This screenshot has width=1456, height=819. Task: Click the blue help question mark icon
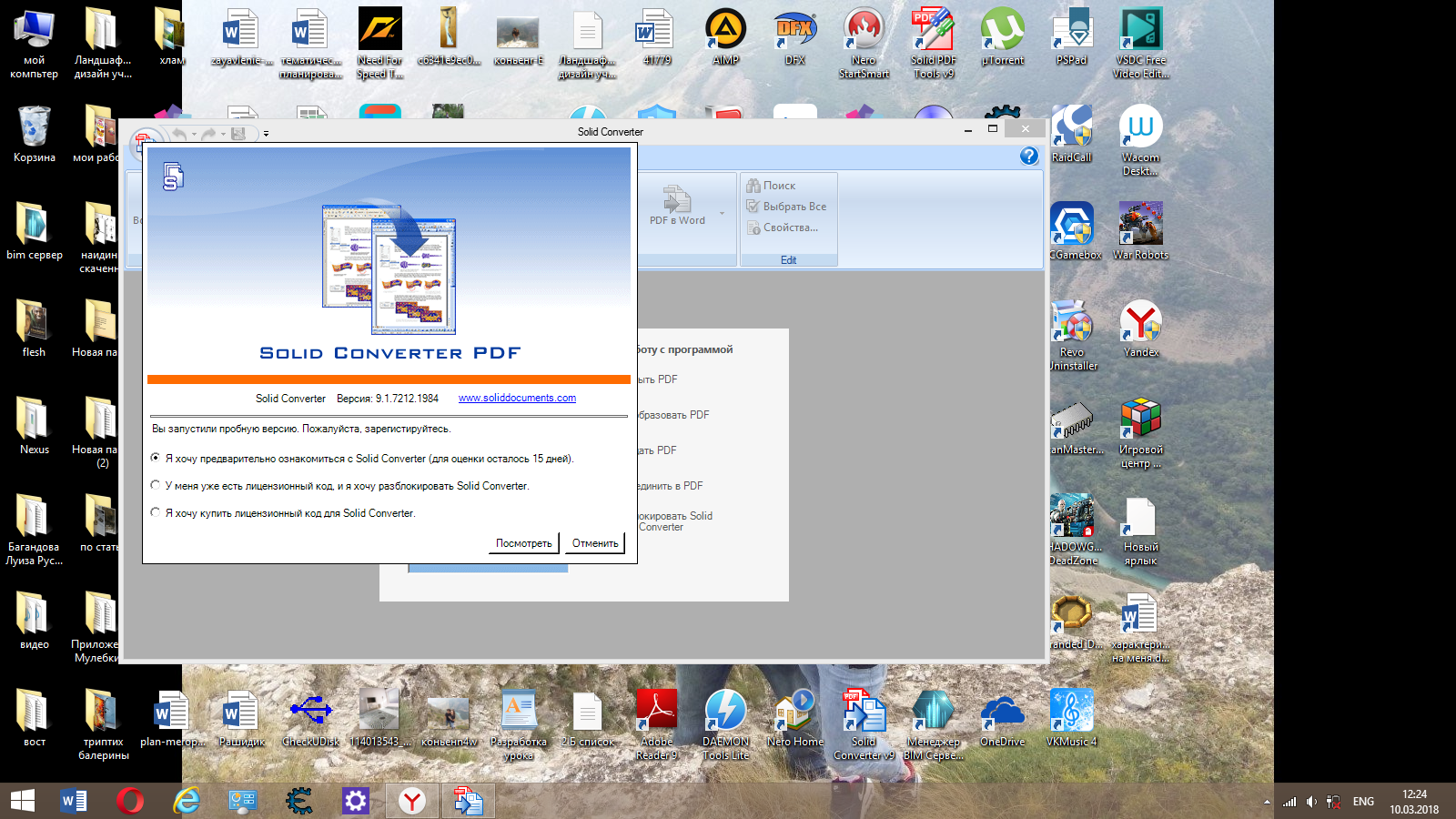pos(1029,156)
